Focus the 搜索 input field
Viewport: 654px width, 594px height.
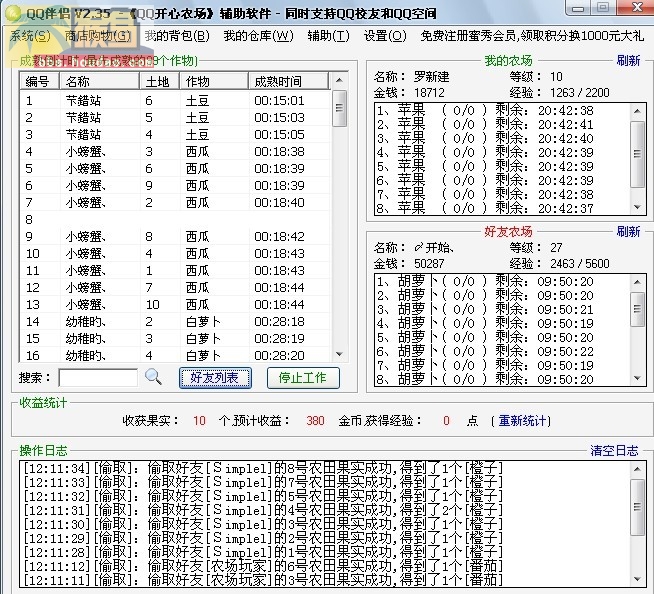[98, 378]
